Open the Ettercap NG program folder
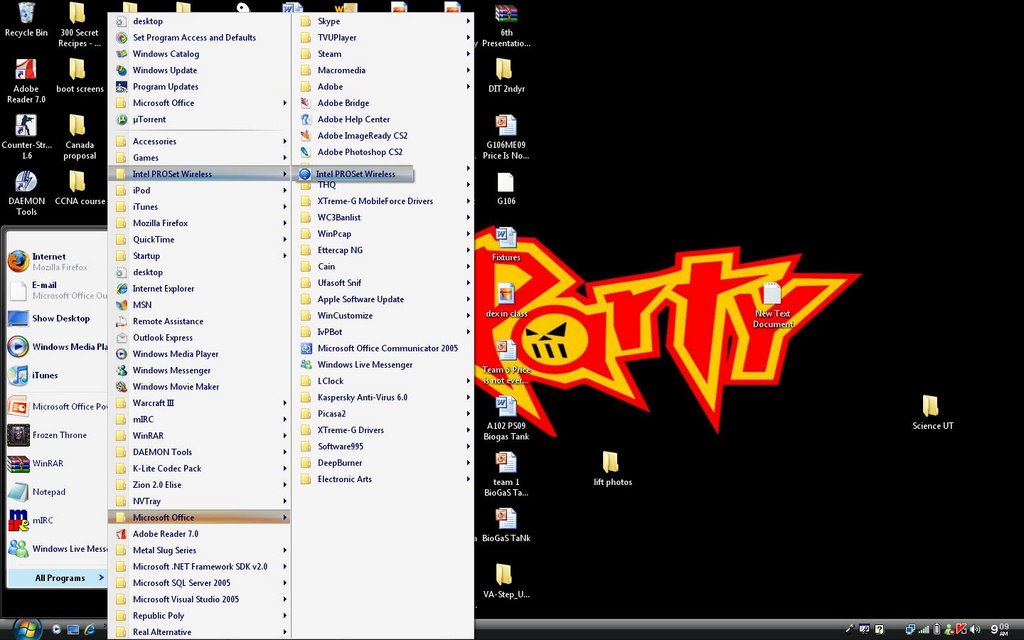This screenshot has width=1024, height=640. point(383,250)
